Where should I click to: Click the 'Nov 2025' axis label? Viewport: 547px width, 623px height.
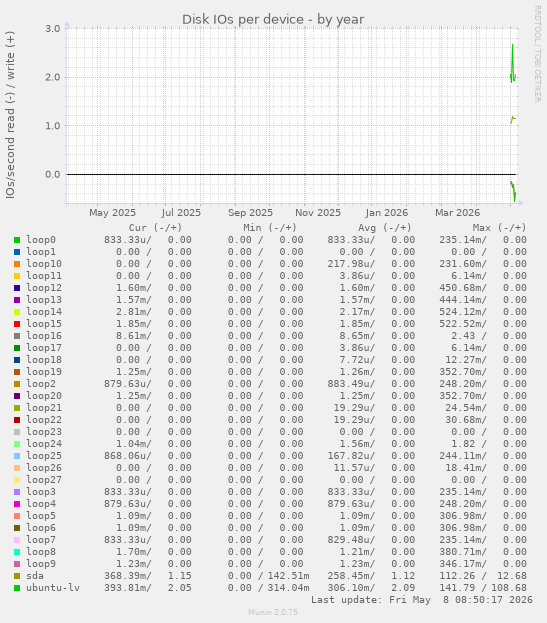pos(318,213)
